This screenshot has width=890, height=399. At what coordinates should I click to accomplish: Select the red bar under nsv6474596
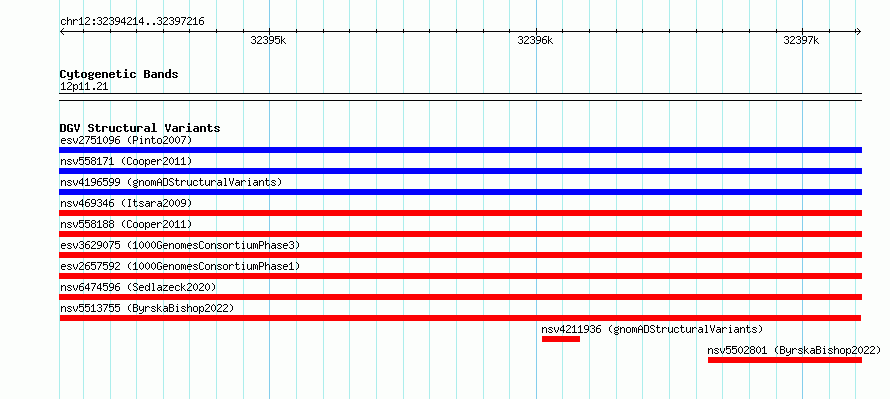coord(460,297)
